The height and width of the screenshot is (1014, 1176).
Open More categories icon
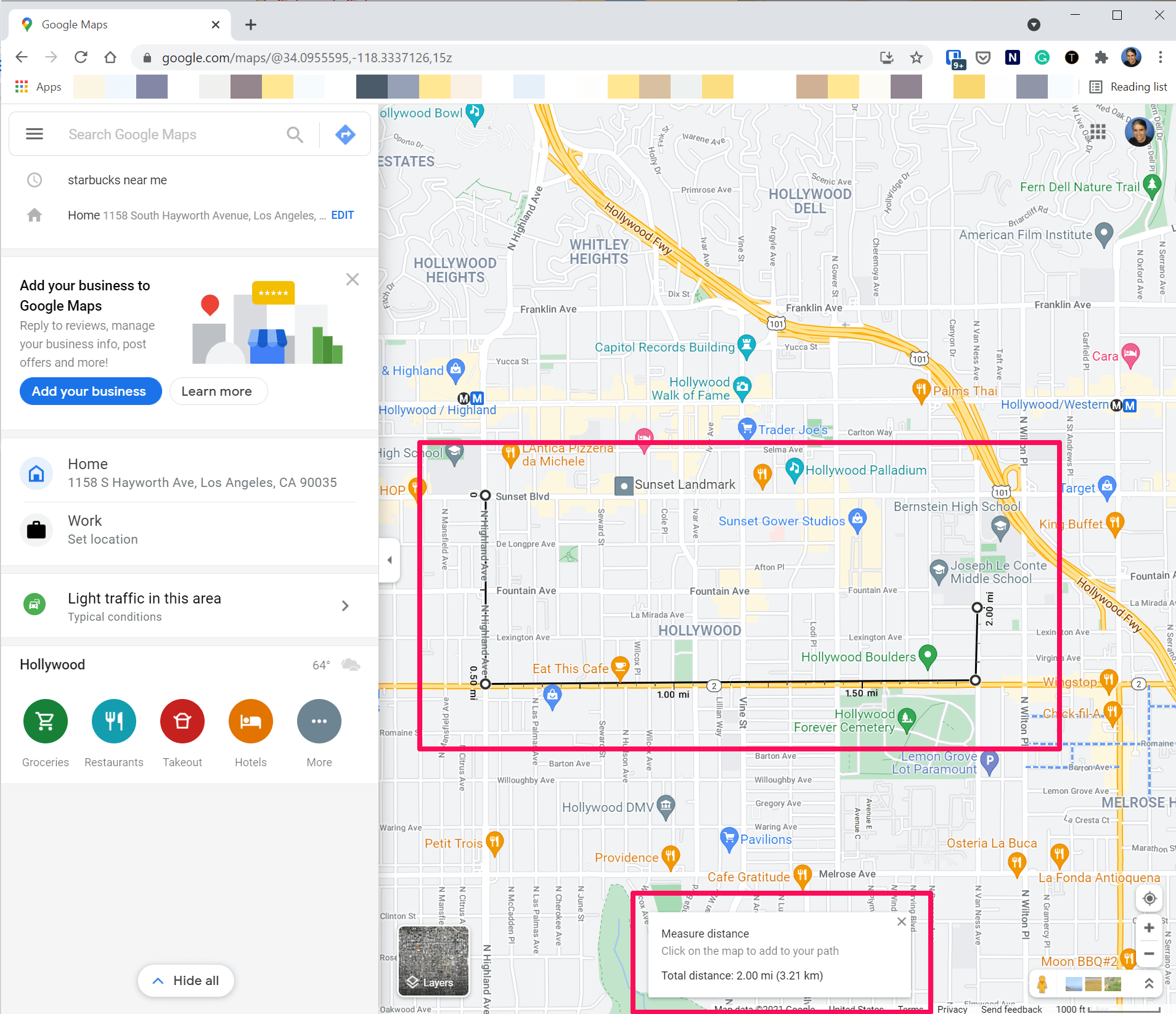319,721
